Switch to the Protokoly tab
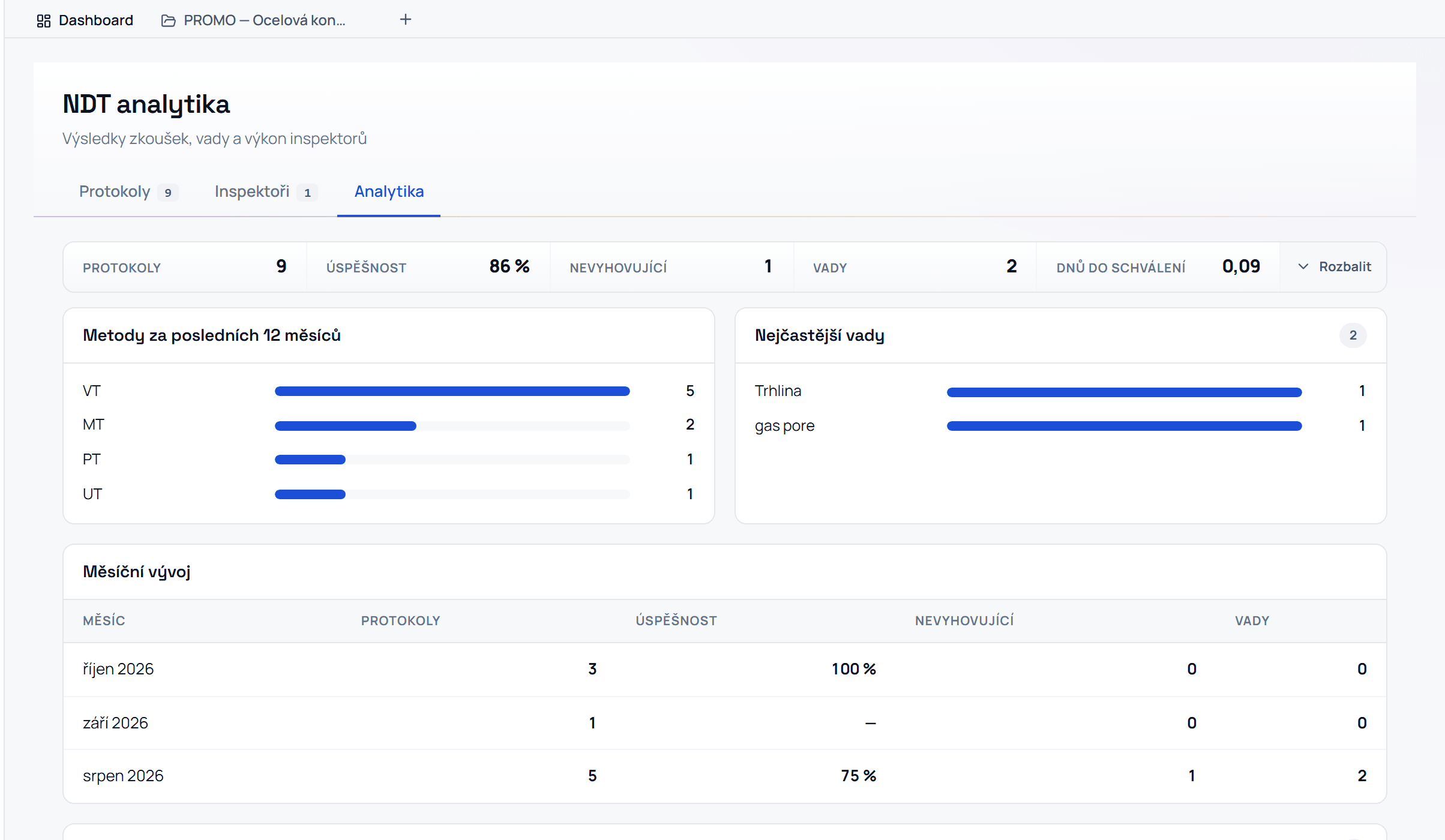 pos(128,191)
